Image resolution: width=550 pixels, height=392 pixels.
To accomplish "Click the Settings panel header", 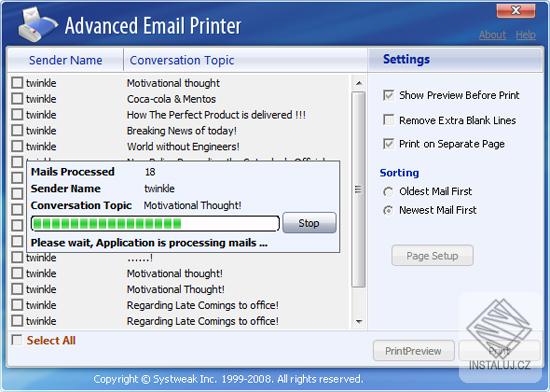I will 455,60.
